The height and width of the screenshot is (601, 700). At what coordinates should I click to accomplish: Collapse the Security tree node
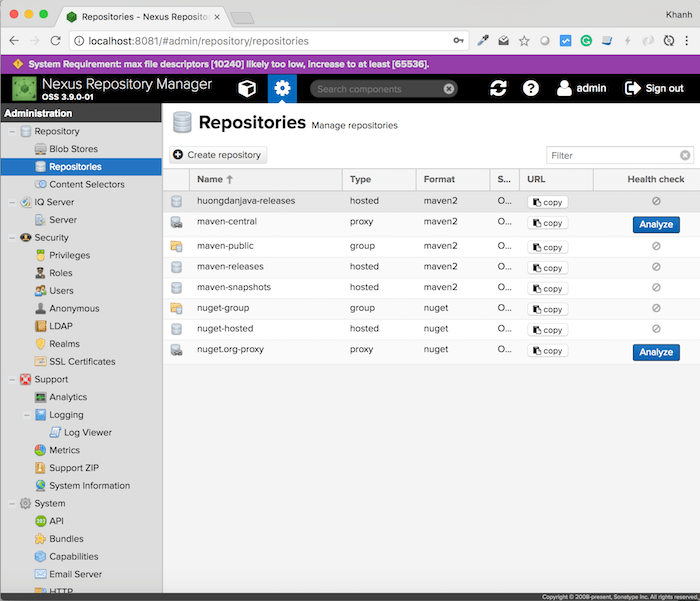pos(12,238)
